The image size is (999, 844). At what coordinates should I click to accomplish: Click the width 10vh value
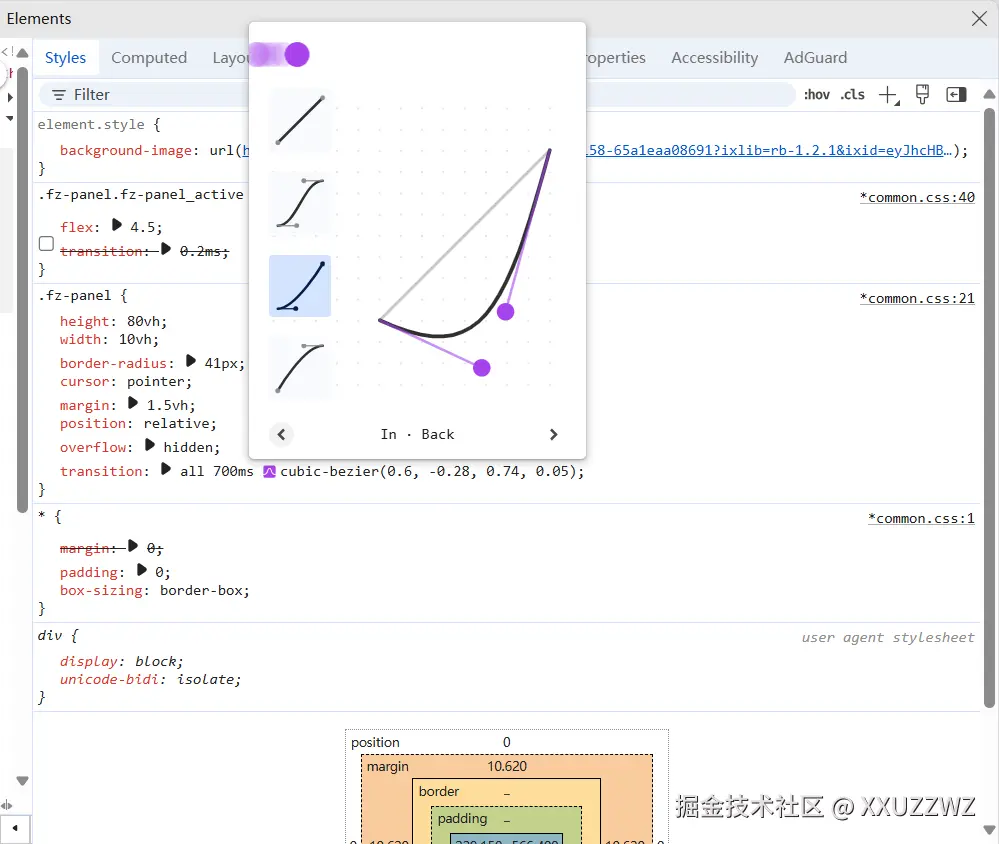(134, 340)
